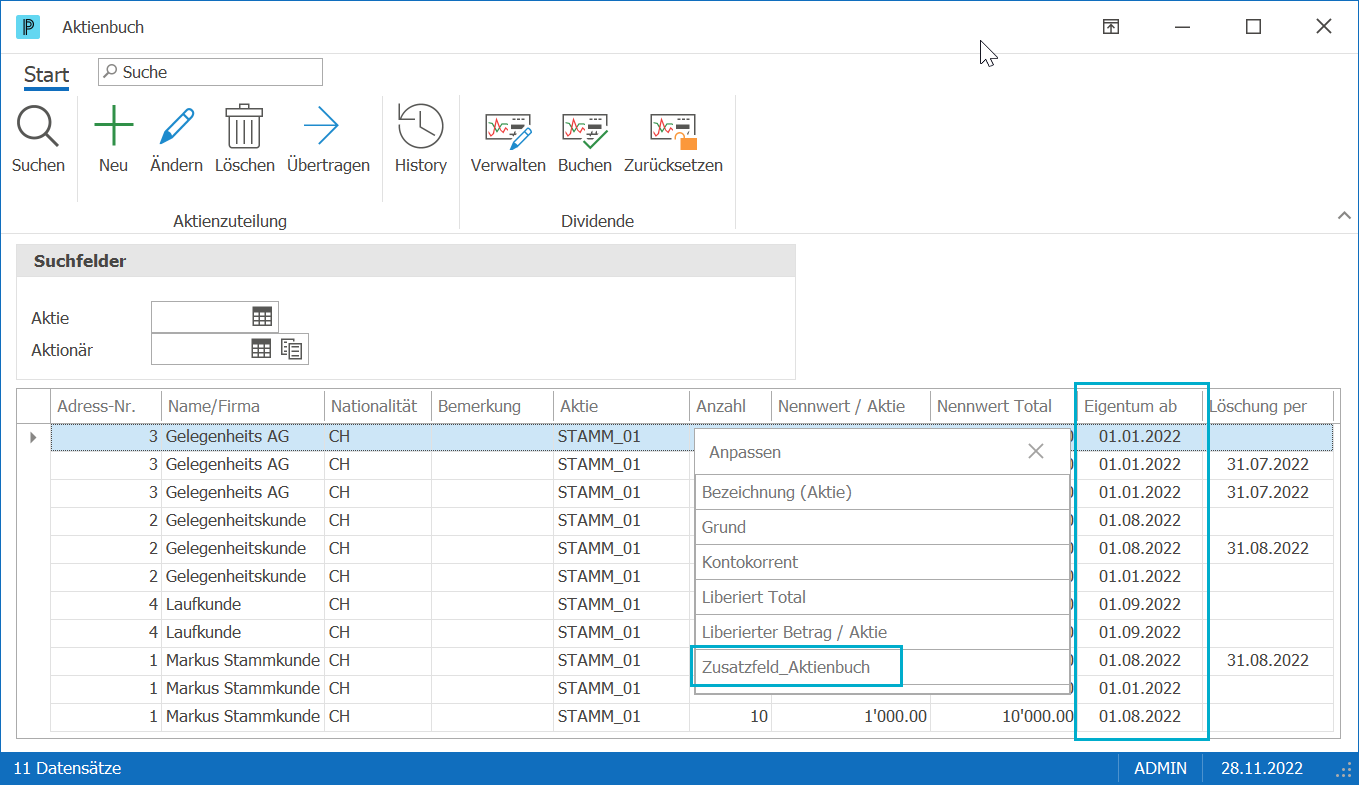
Task: Choose Bezeichnung (Aktie) in Anpassen list
Action: (883, 492)
